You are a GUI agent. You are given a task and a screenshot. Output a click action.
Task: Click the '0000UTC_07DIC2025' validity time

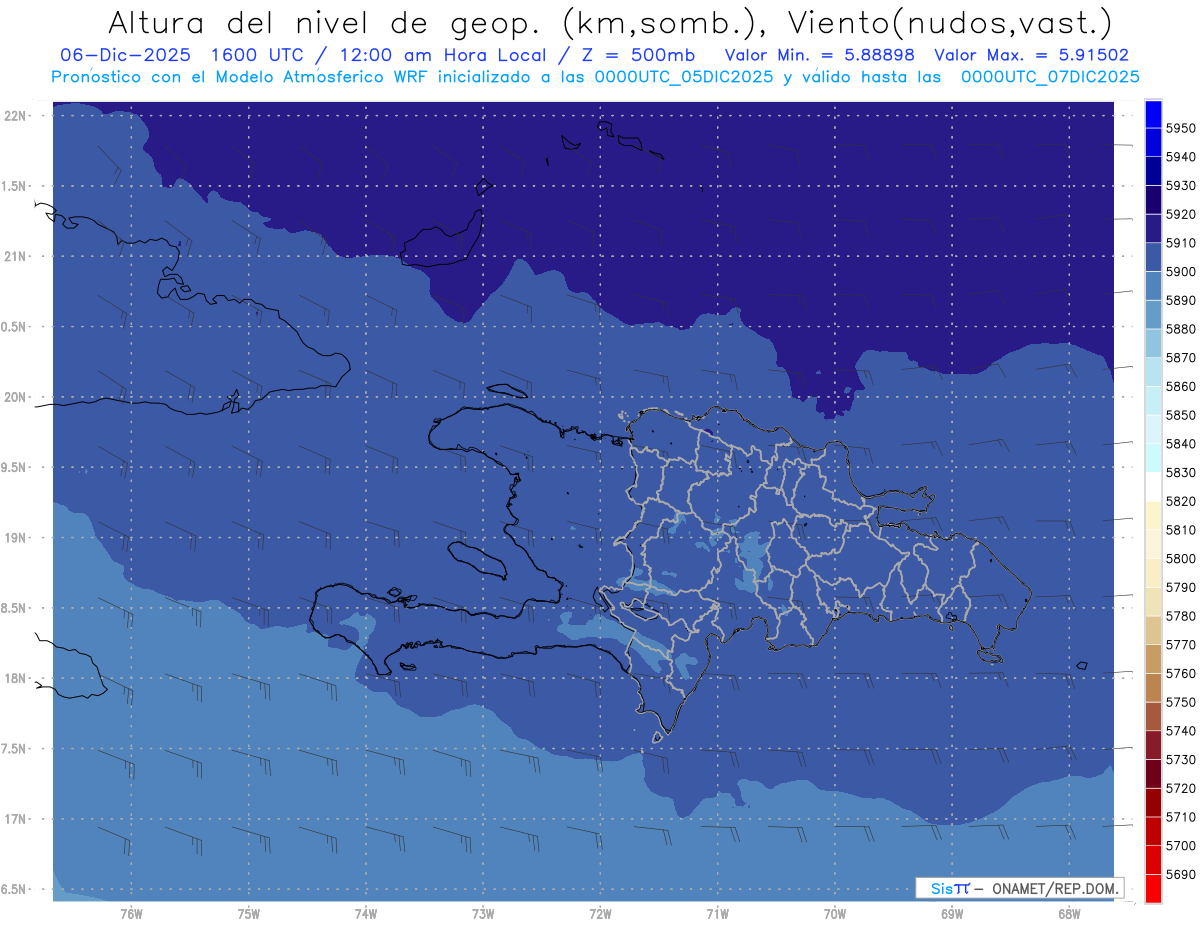tap(1049, 77)
